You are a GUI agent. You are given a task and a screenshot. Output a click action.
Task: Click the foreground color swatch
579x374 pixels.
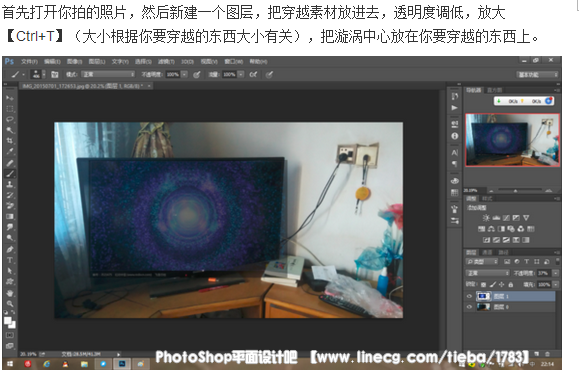[8, 321]
